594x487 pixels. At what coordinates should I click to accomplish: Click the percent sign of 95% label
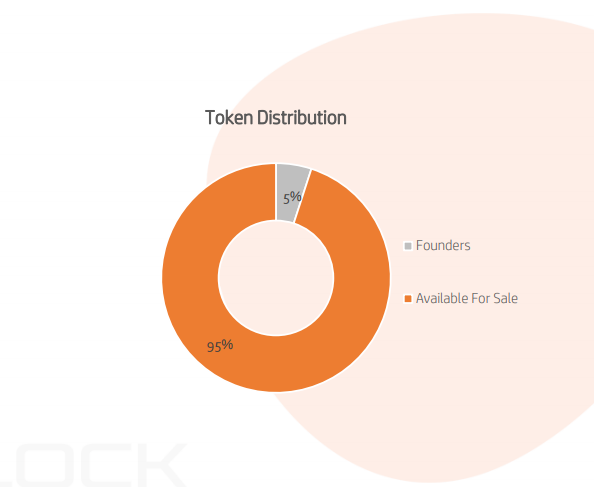[227, 345]
